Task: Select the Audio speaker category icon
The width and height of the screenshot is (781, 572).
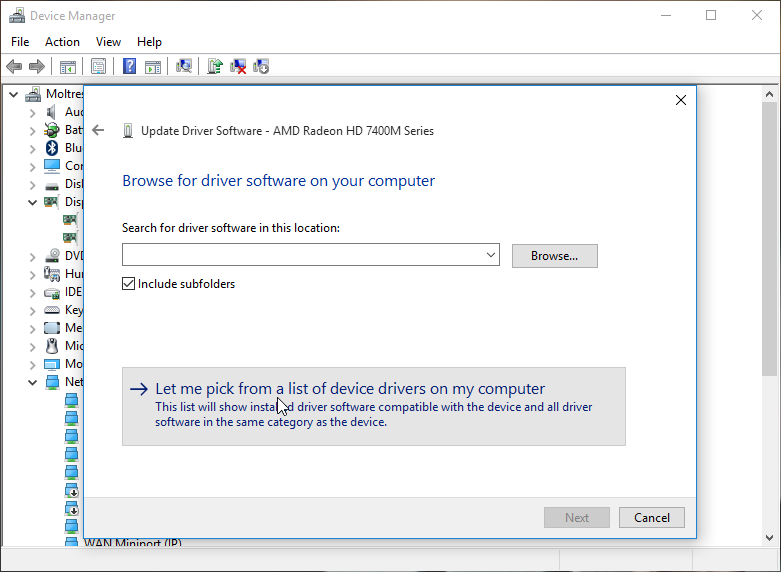Action: 51,112
